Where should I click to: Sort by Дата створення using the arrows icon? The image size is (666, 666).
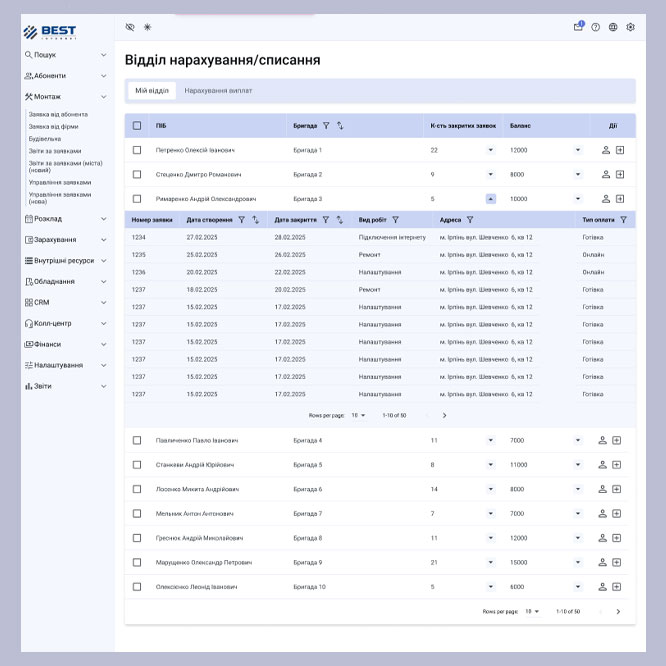[255, 220]
